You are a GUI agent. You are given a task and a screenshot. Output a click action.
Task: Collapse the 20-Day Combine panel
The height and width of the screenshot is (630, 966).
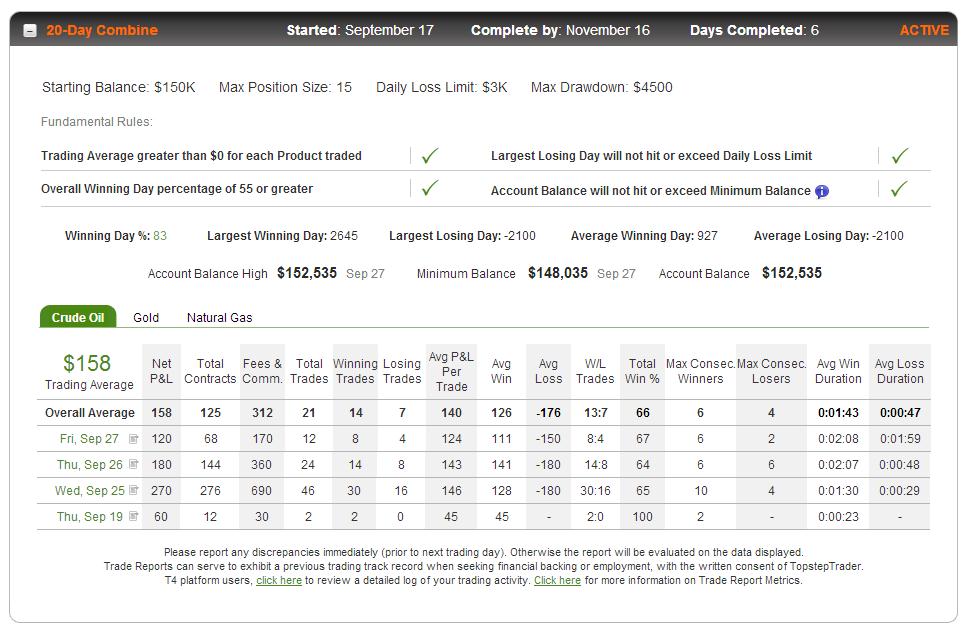click(30, 30)
